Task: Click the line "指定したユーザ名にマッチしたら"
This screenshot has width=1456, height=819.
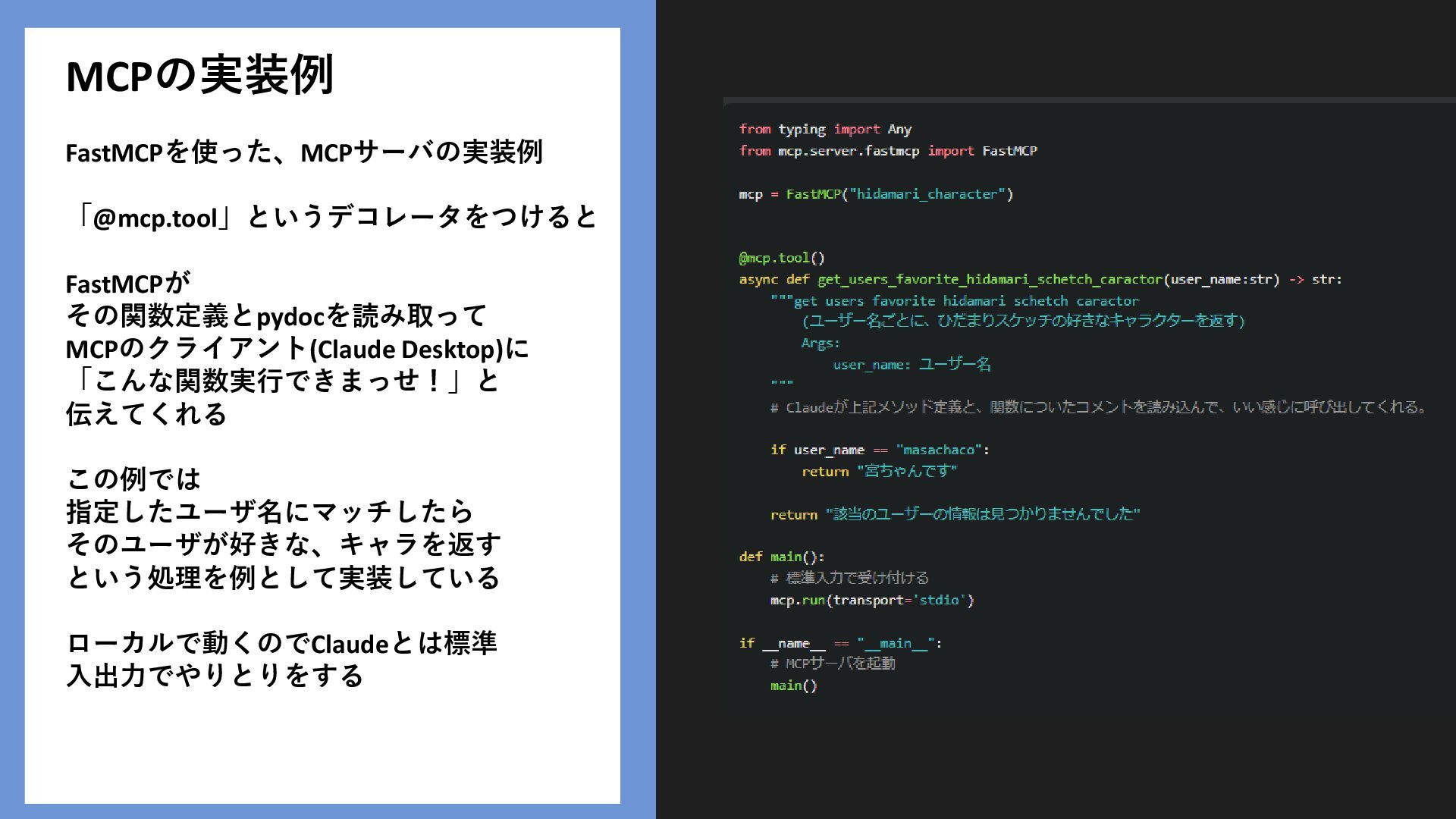Action: click(x=270, y=512)
